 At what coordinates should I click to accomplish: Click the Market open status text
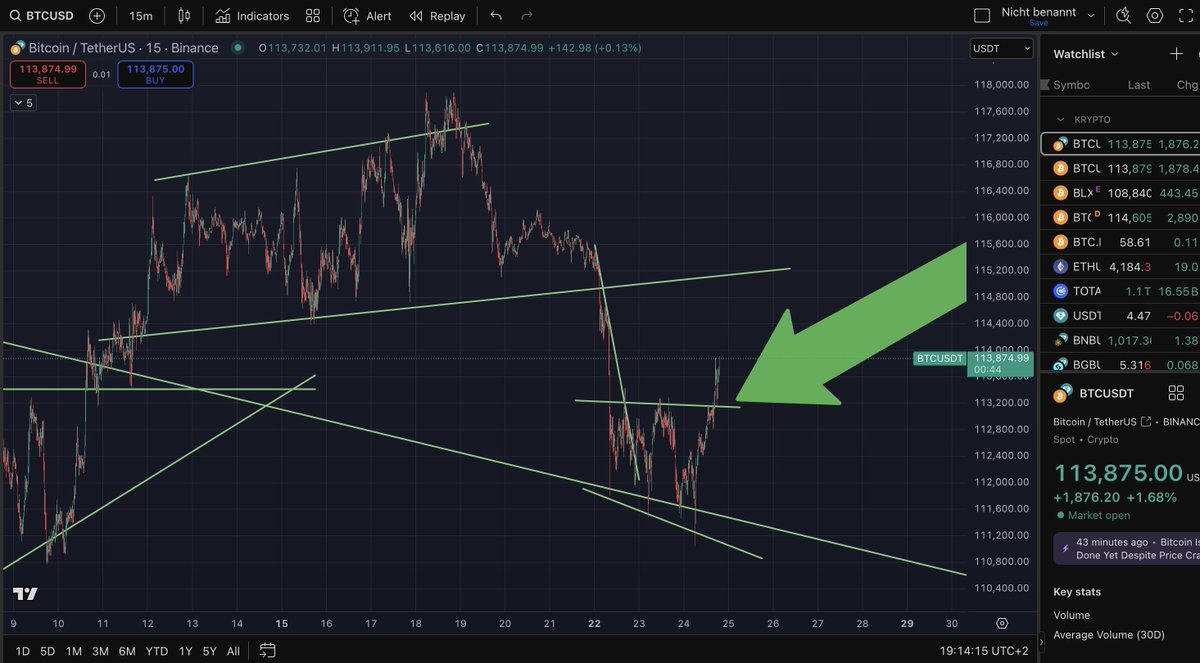1099,515
